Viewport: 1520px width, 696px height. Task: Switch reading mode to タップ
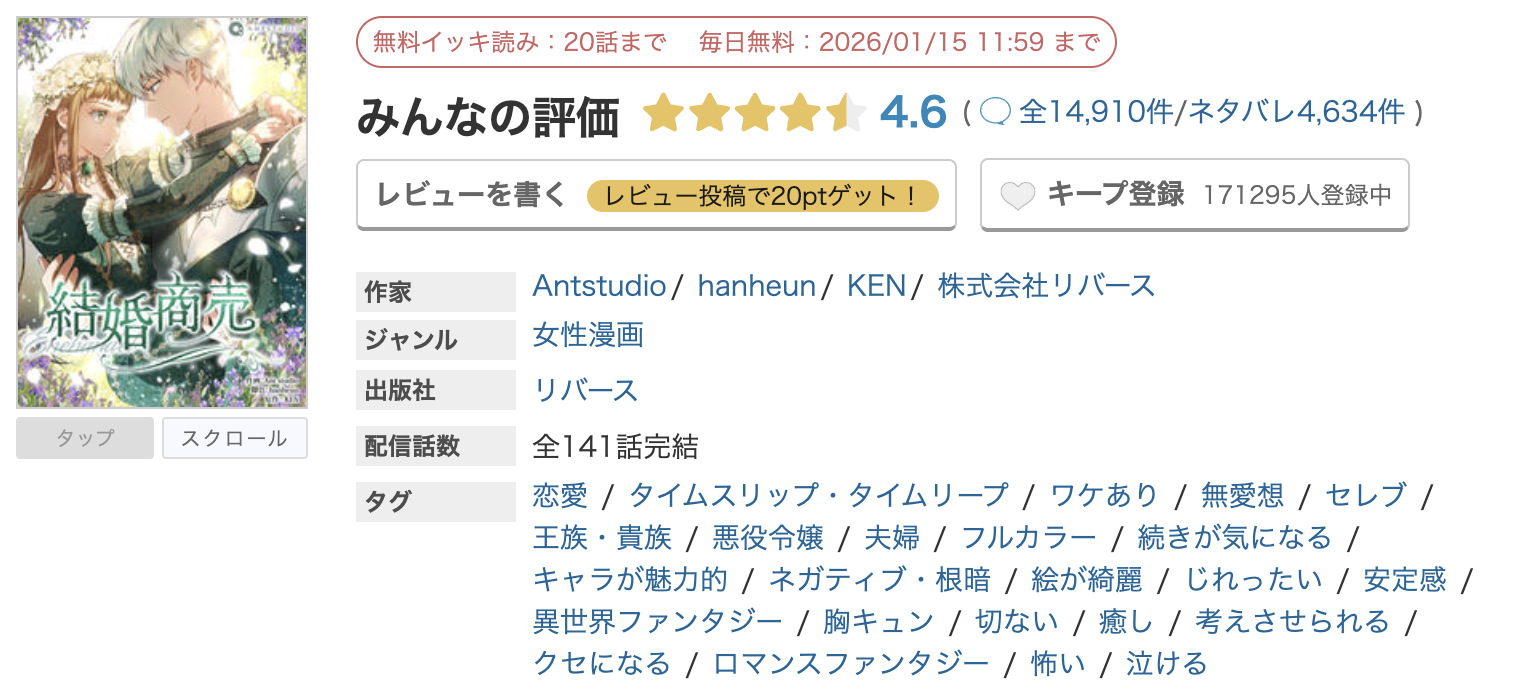tap(85, 438)
